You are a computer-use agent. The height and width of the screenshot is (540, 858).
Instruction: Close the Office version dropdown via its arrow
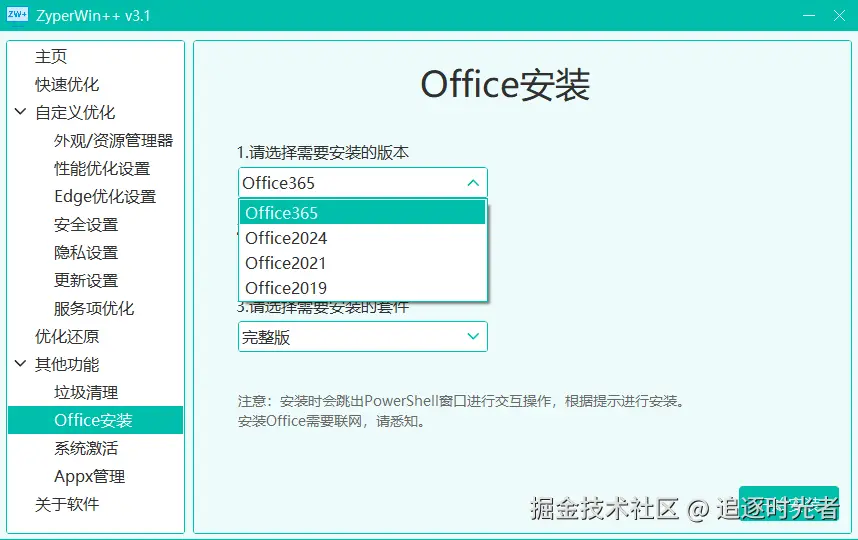(x=473, y=183)
